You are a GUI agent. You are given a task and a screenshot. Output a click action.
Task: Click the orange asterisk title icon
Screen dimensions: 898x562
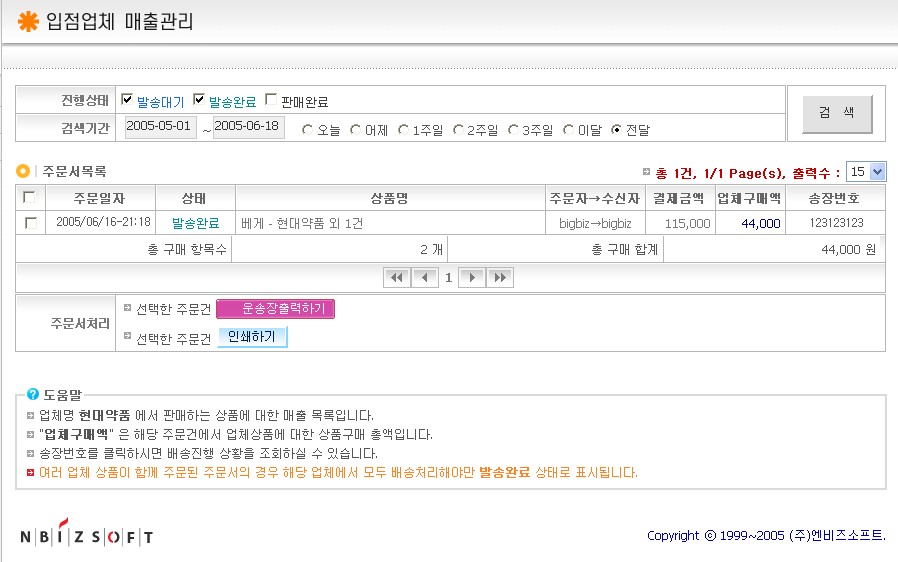28,21
